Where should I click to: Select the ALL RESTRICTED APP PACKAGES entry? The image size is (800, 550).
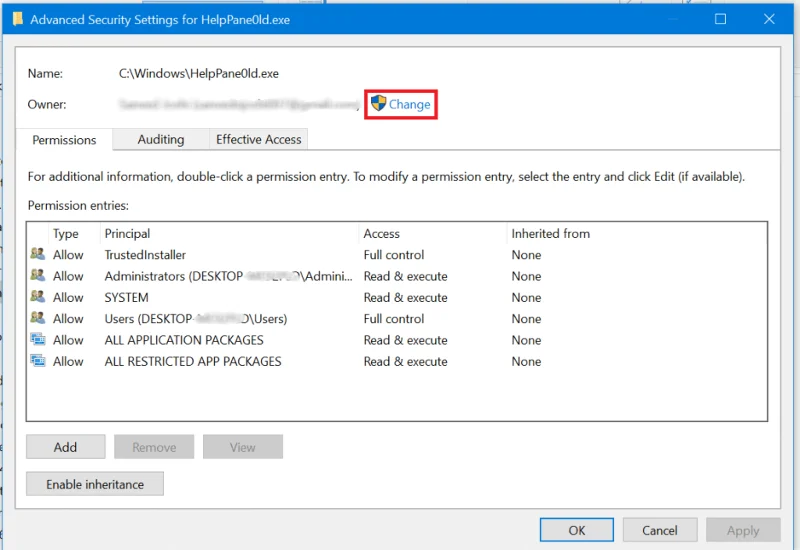396,361
